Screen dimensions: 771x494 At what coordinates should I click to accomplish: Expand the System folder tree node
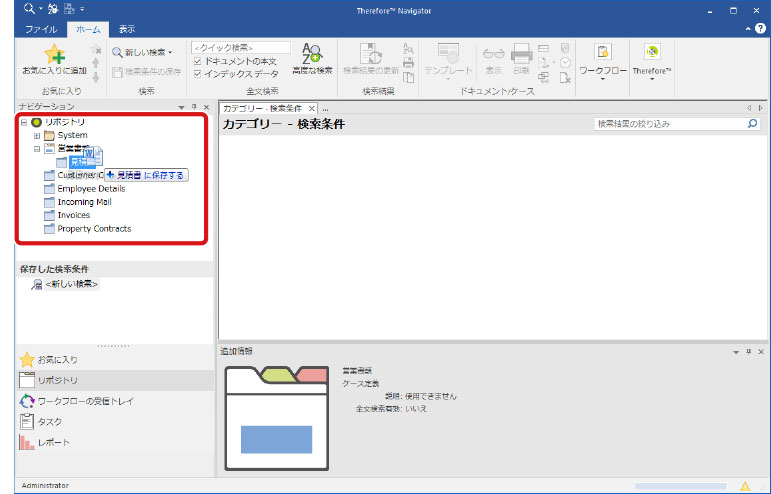point(37,135)
